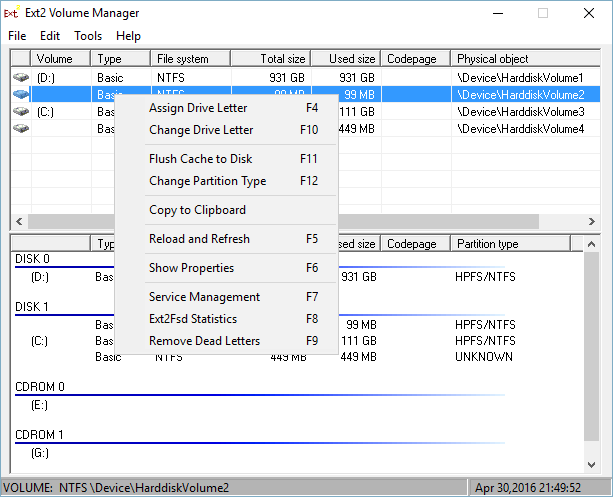Click the Partition type column header
The image size is (613, 497).
click(x=511, y=244)
